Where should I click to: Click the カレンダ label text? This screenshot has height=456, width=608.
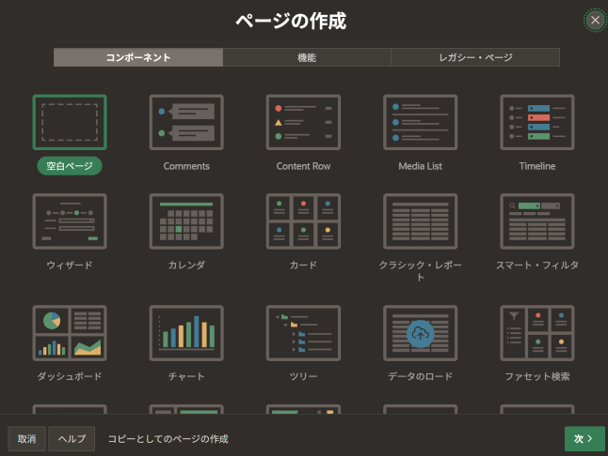(187, 265)
